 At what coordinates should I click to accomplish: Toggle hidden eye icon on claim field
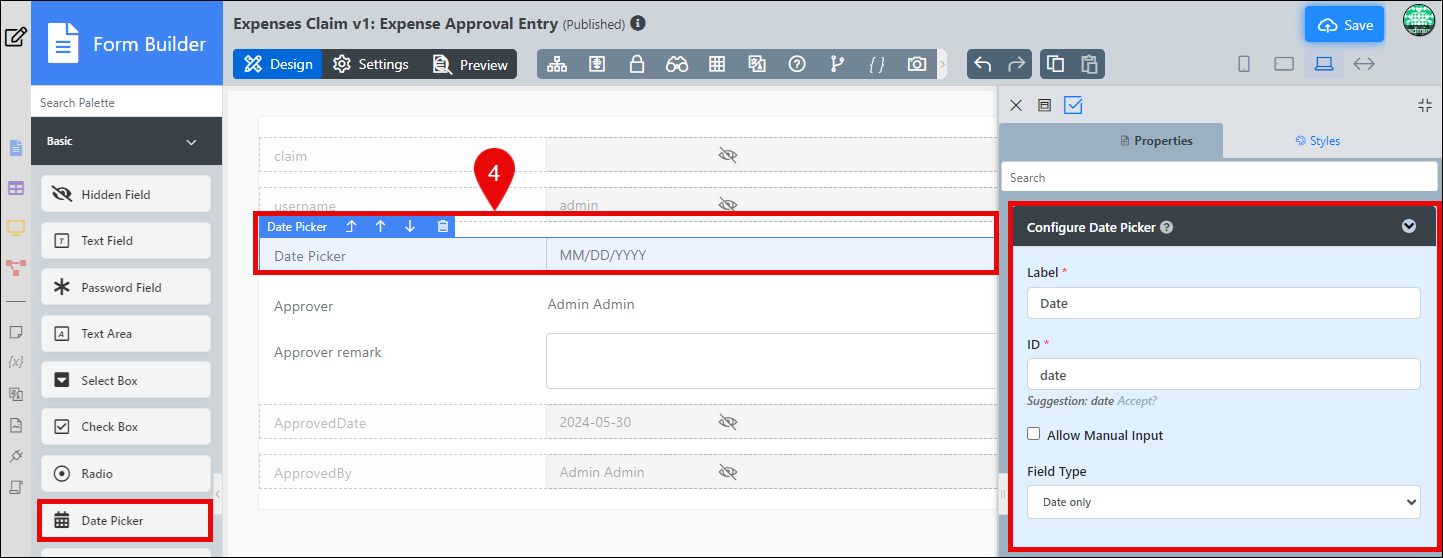click(x=728, y=155)
